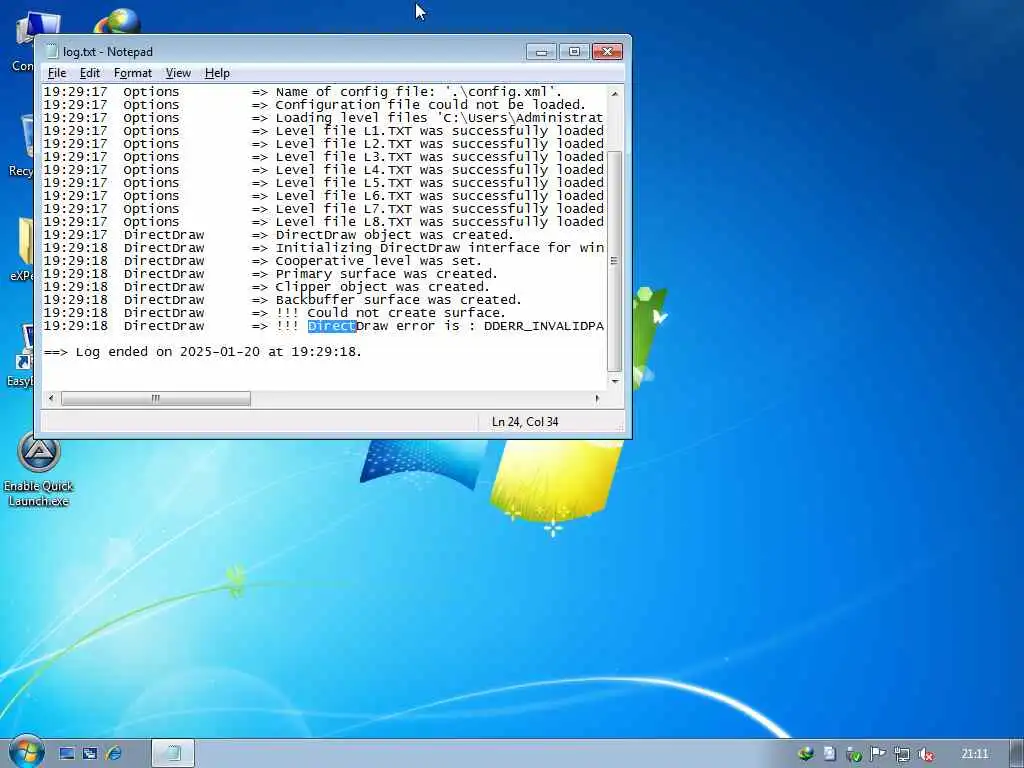
Task: Click the muted volume tray icon
Action: [925, 754]
